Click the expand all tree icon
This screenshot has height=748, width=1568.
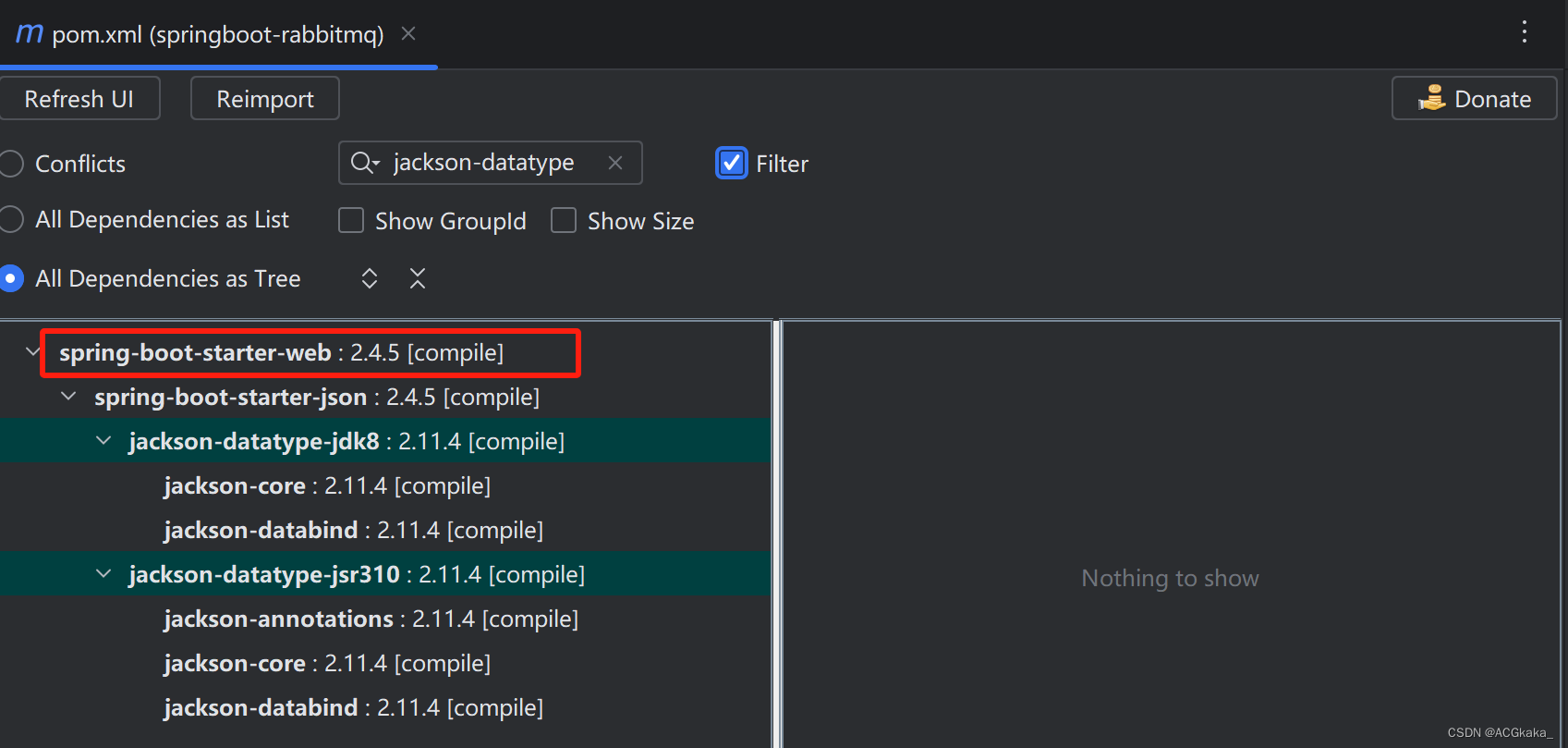(370, 278)
